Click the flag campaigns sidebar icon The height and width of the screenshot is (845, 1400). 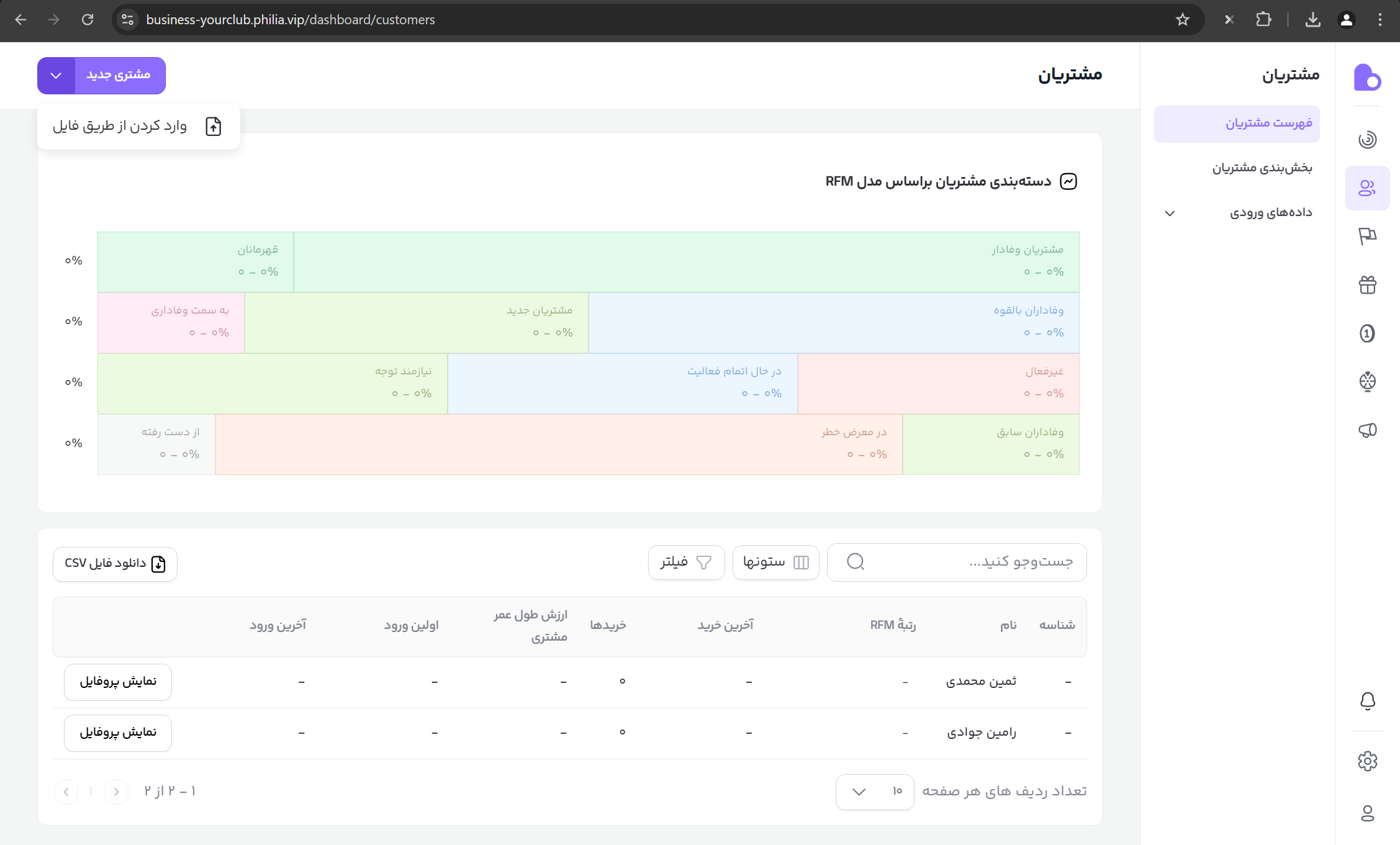click(x=1367, y=237)
